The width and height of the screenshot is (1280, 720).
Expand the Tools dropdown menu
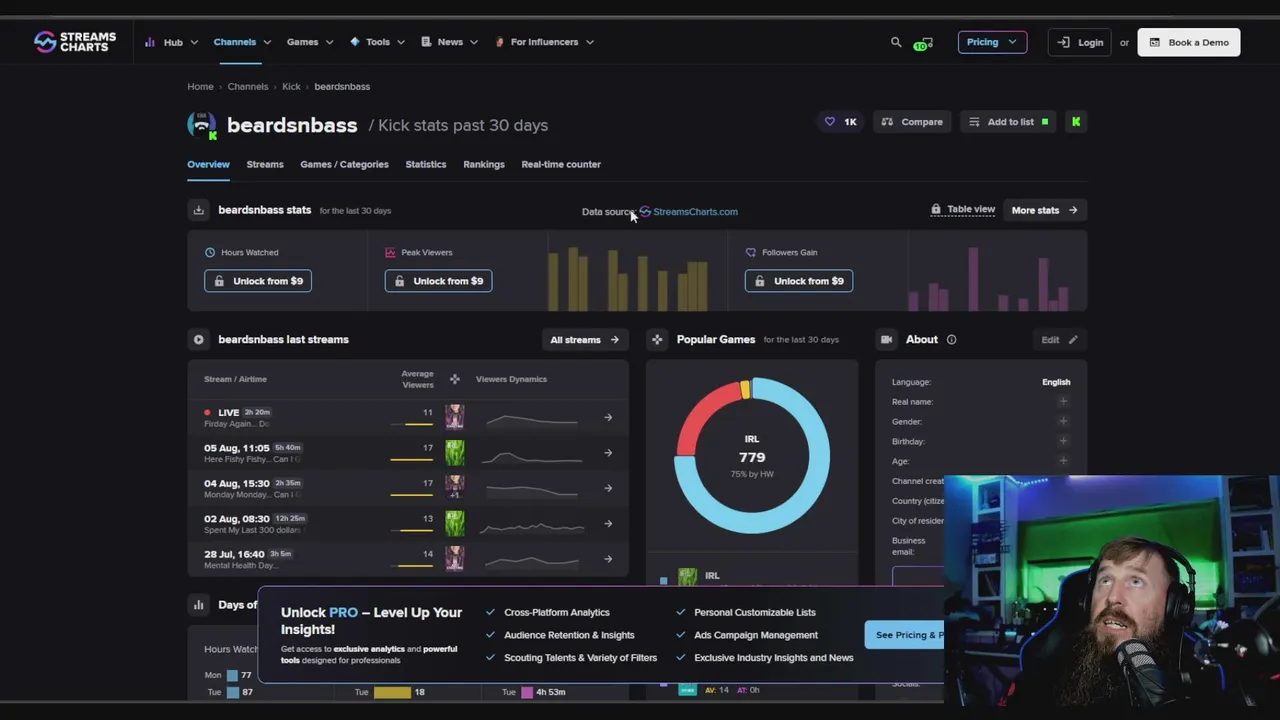pyautogui.click(x=377, y=42)
